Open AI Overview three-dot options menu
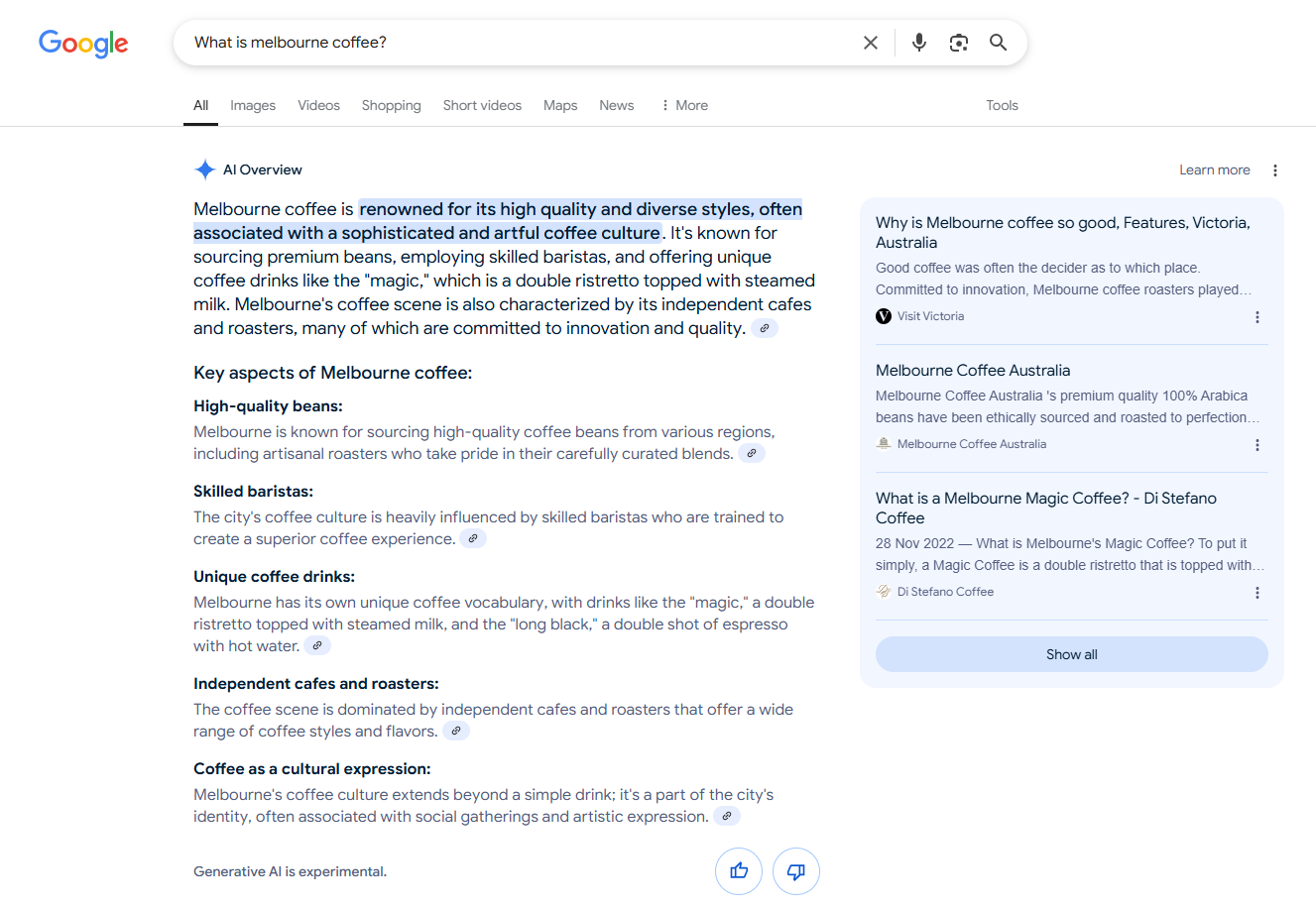The width and height of the screenshot is (1316, 908). pos(1275,170)
